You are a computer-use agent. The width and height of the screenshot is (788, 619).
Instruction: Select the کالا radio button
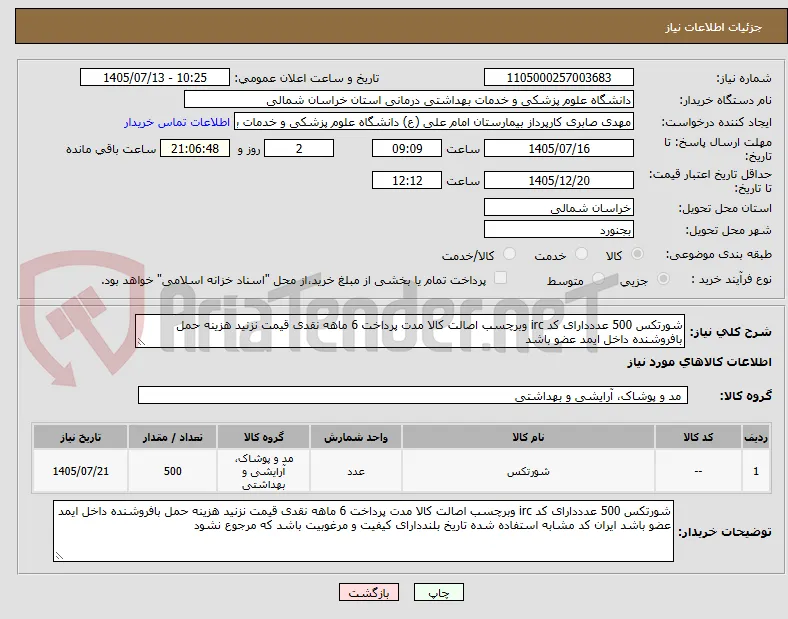pyautogui.click(x=637, y=254)
